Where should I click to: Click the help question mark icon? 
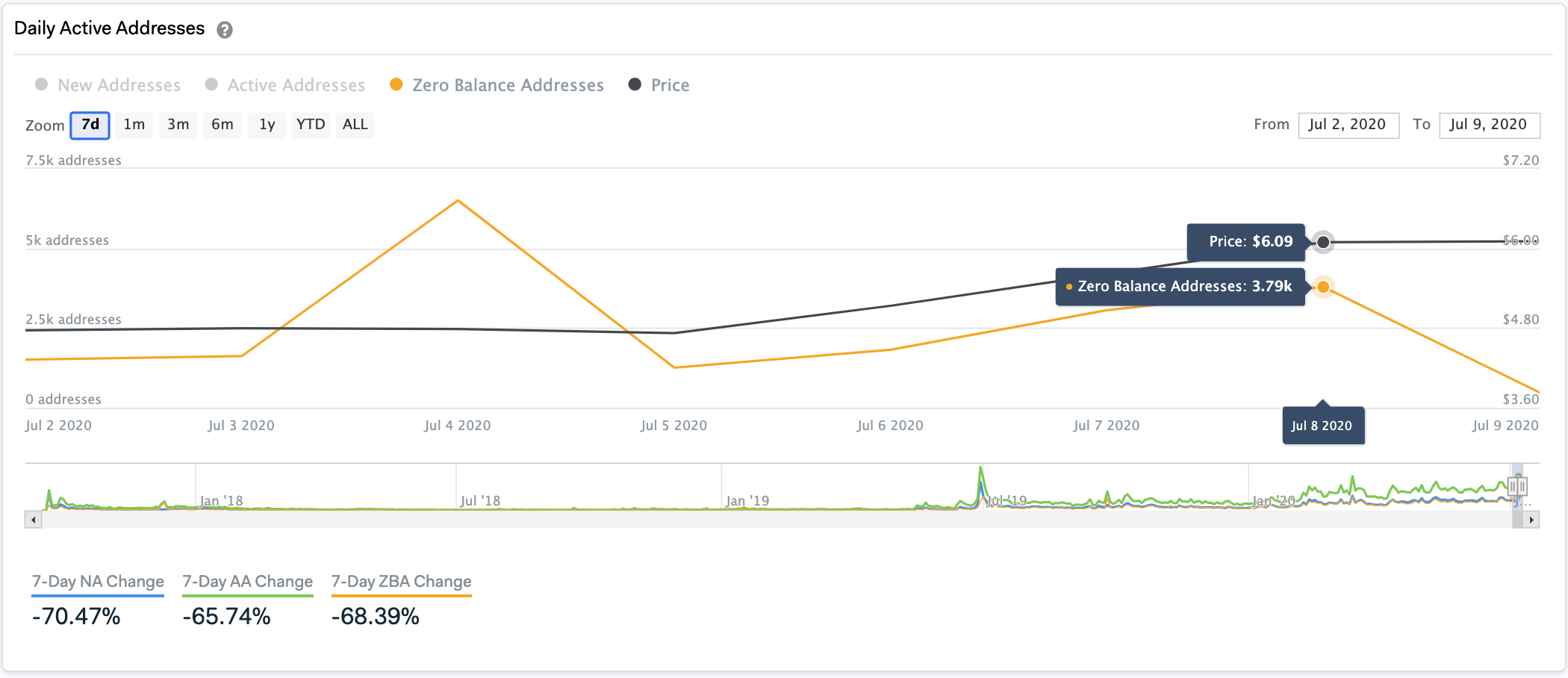pyautogui.click(x=225, y=30)
